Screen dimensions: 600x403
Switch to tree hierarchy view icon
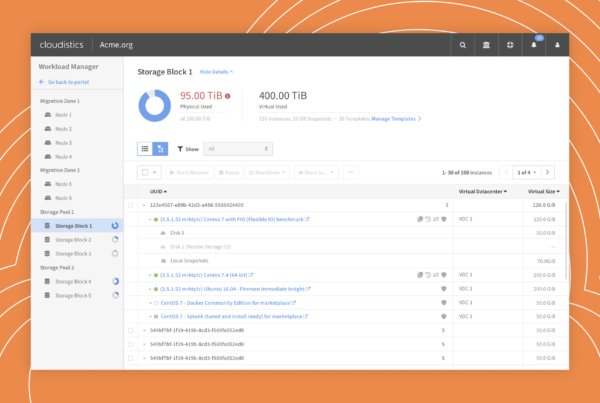(160, 149)
